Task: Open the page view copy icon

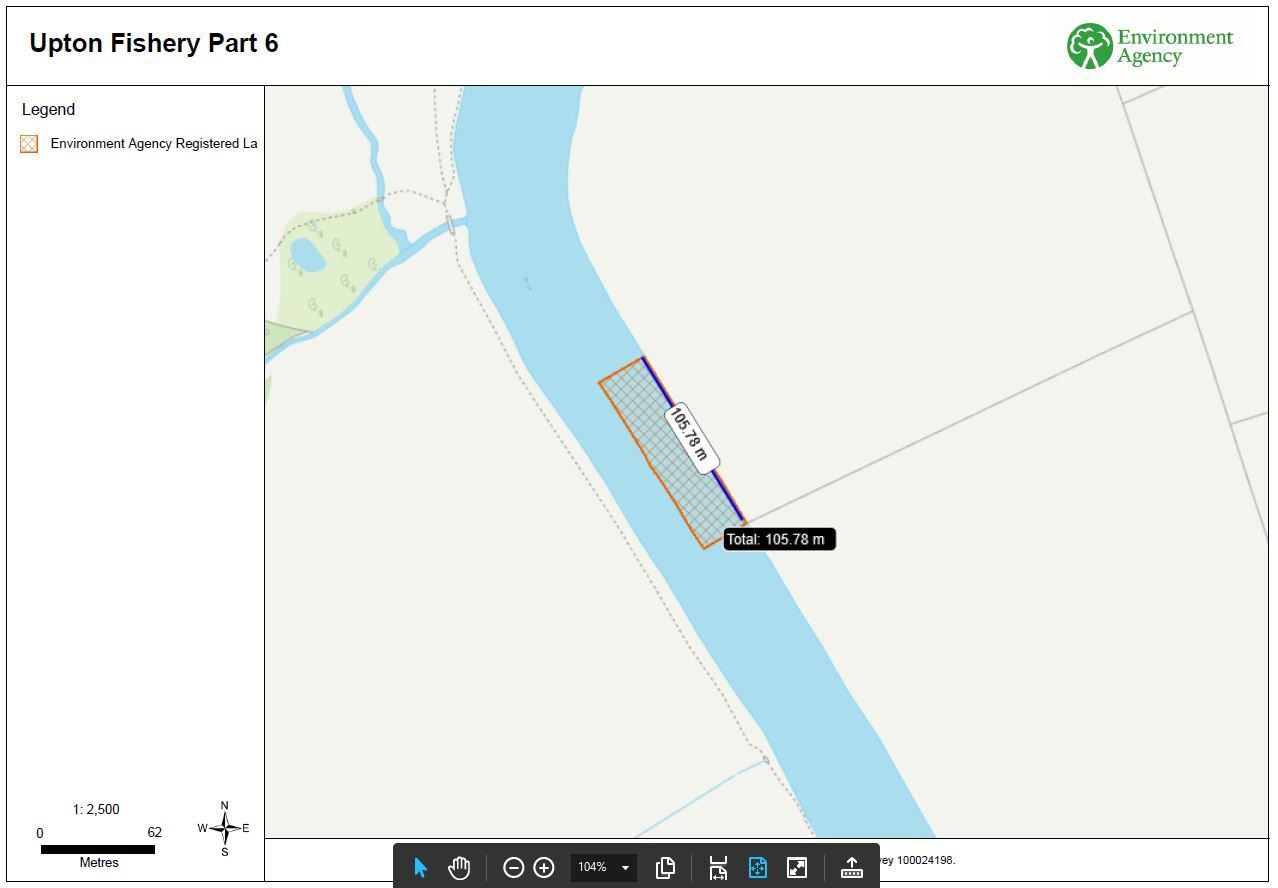Action: (665, 867)
